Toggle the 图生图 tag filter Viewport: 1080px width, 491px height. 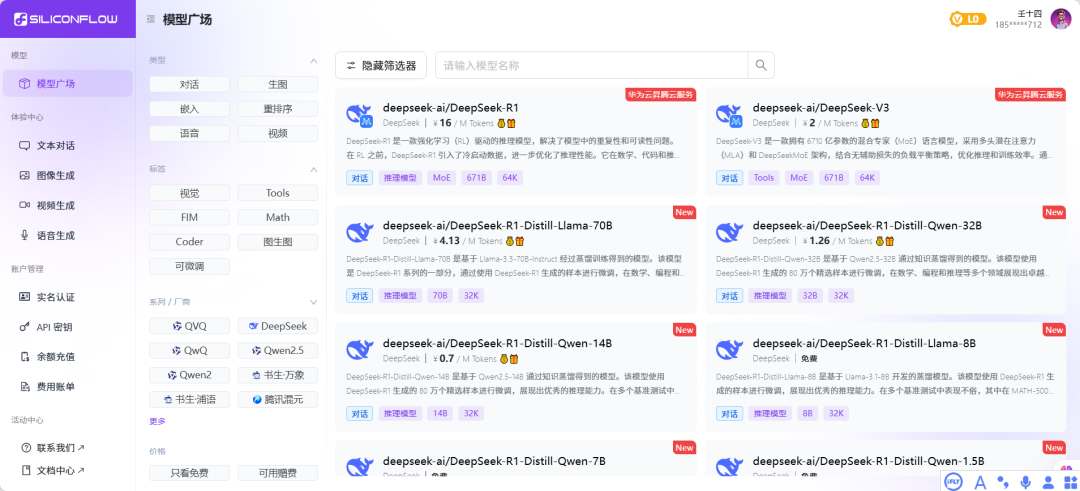(x=278, y=242)
